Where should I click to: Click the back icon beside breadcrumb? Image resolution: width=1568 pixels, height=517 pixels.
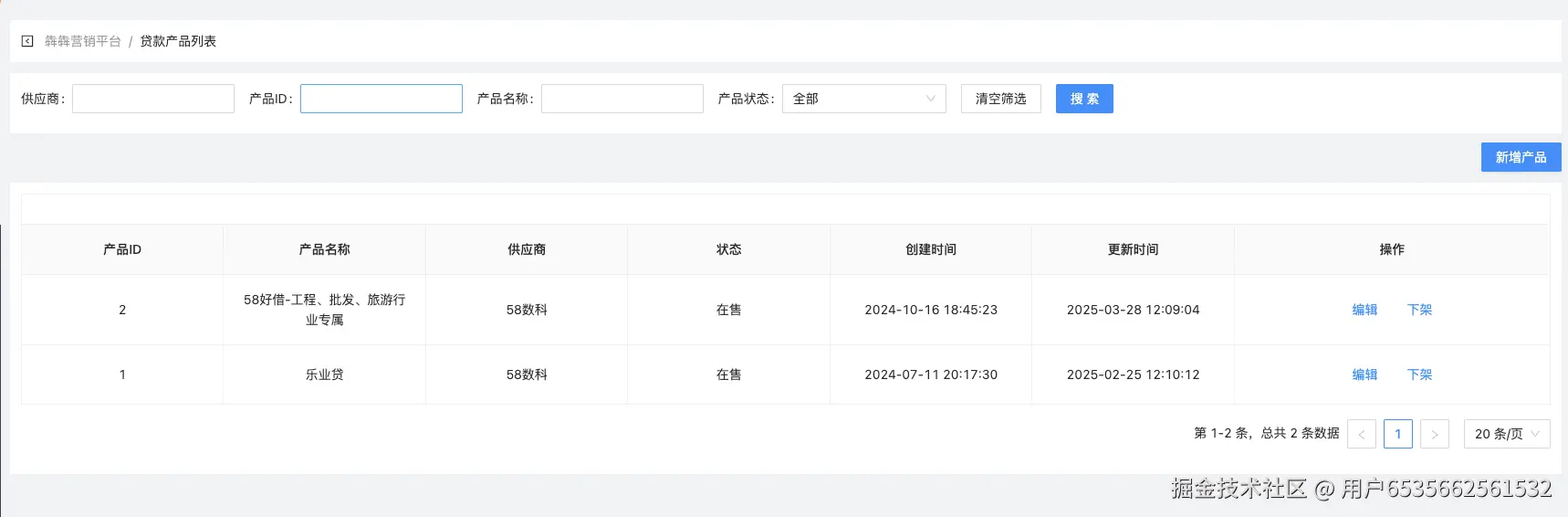(x=27, y=41)
